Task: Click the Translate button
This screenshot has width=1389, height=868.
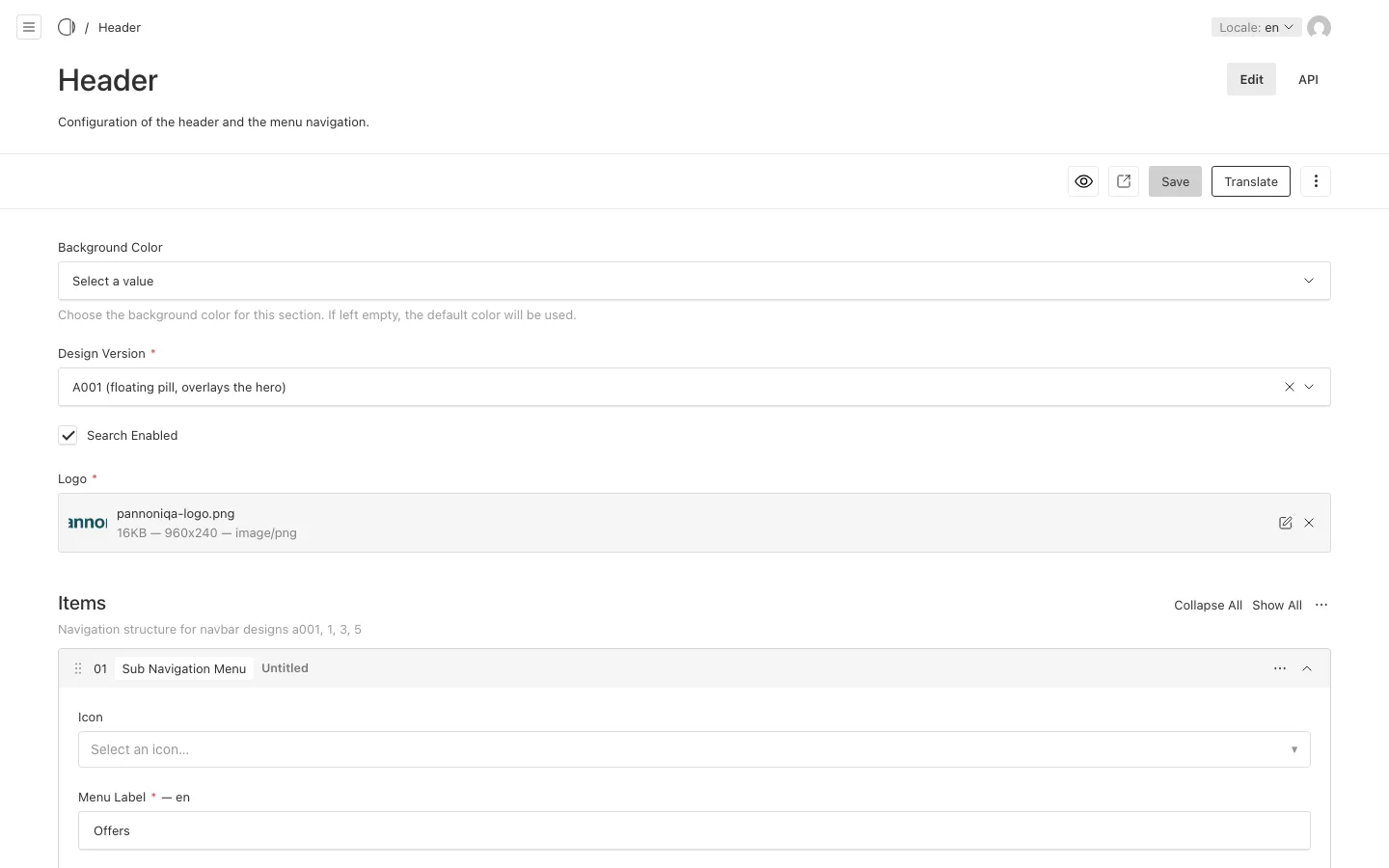Action: 1251,181
